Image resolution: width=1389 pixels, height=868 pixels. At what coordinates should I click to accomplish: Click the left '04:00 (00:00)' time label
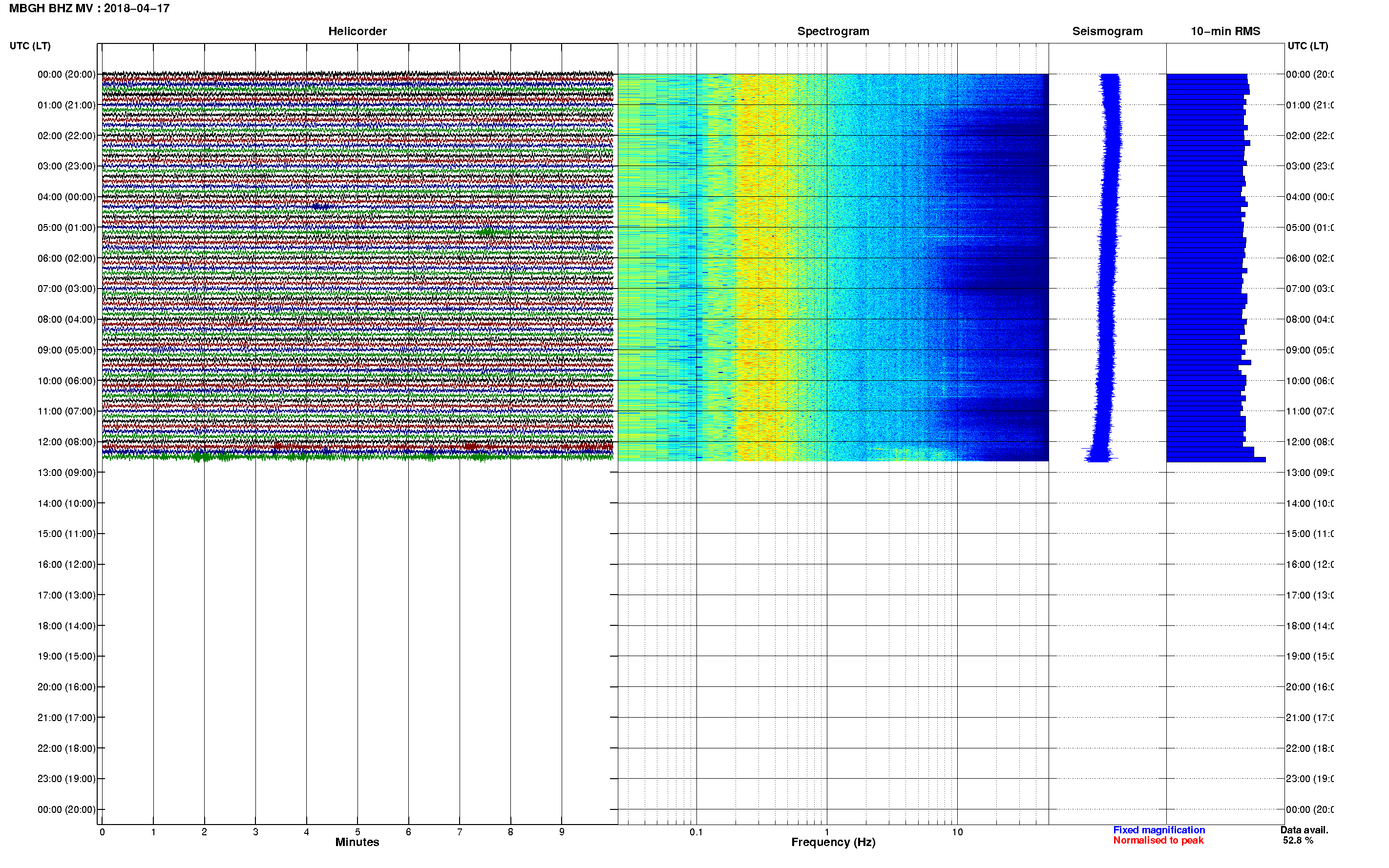[x=66, y=197]
